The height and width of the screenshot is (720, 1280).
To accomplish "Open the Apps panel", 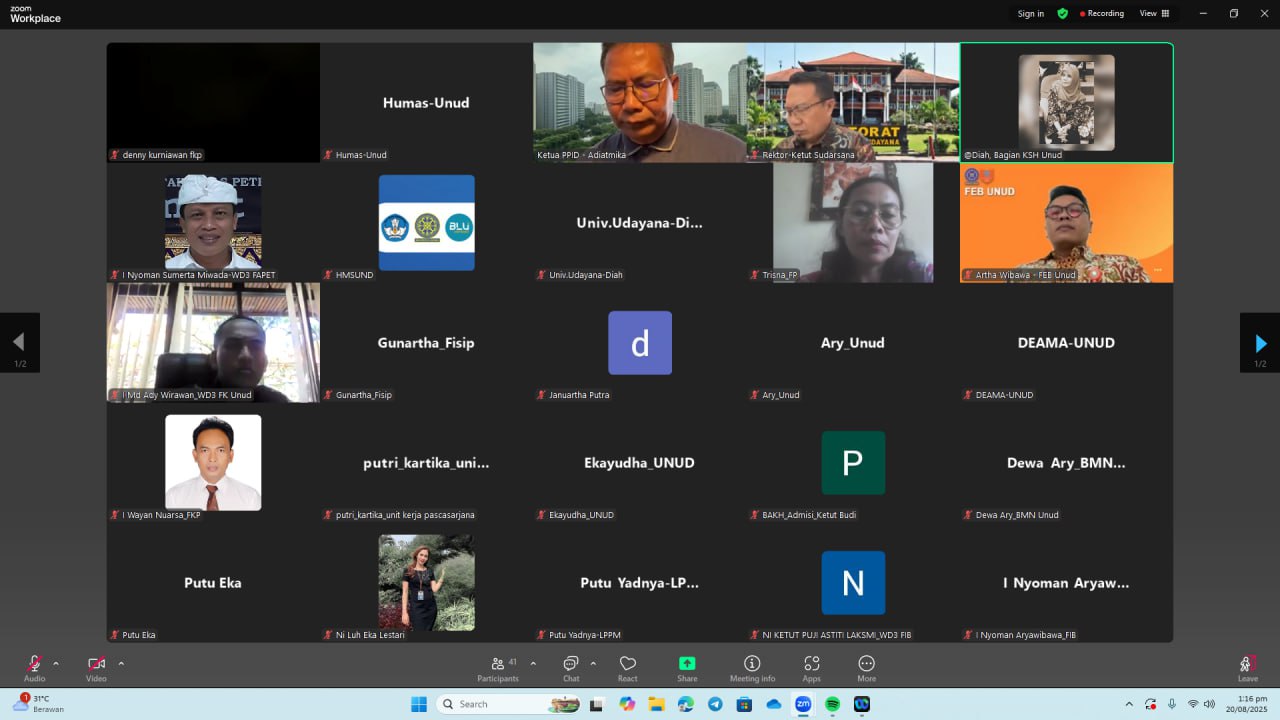I will click(x=811, y=664).
